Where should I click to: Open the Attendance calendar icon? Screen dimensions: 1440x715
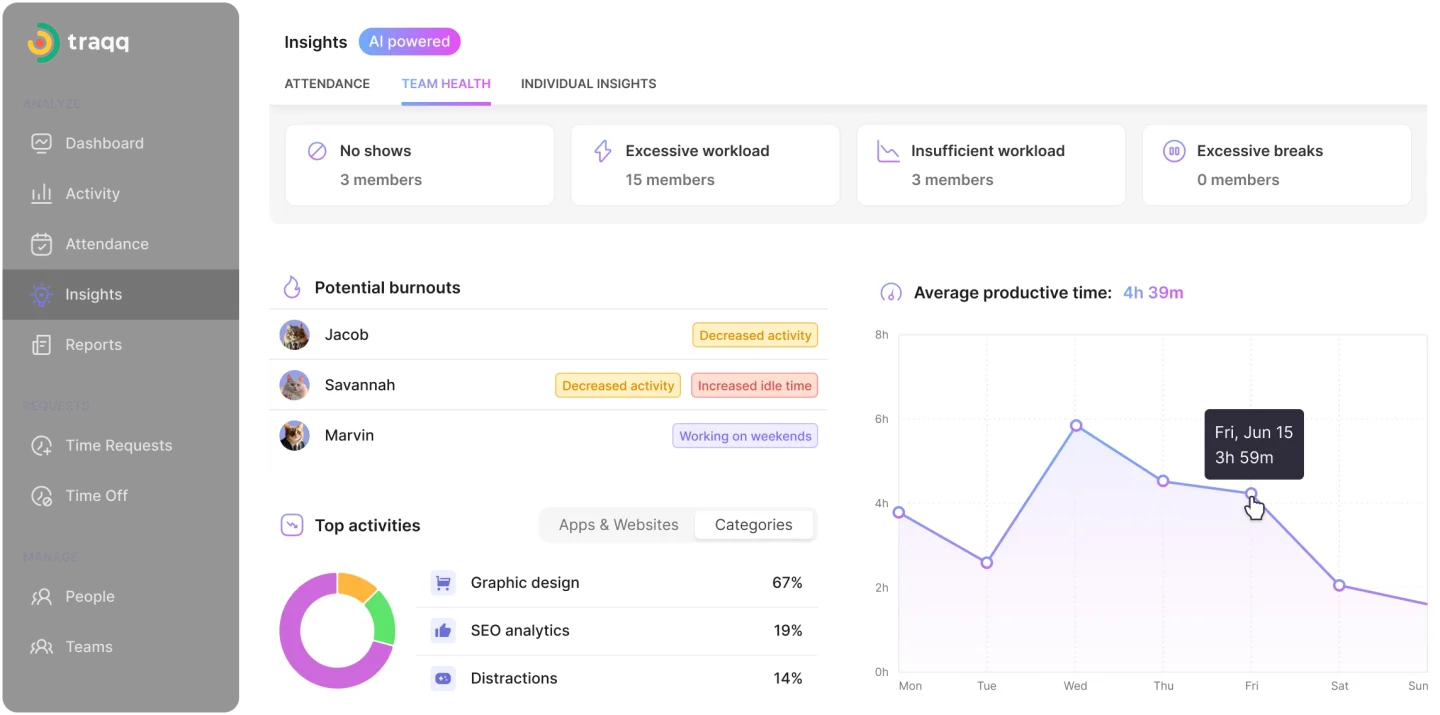41,244
